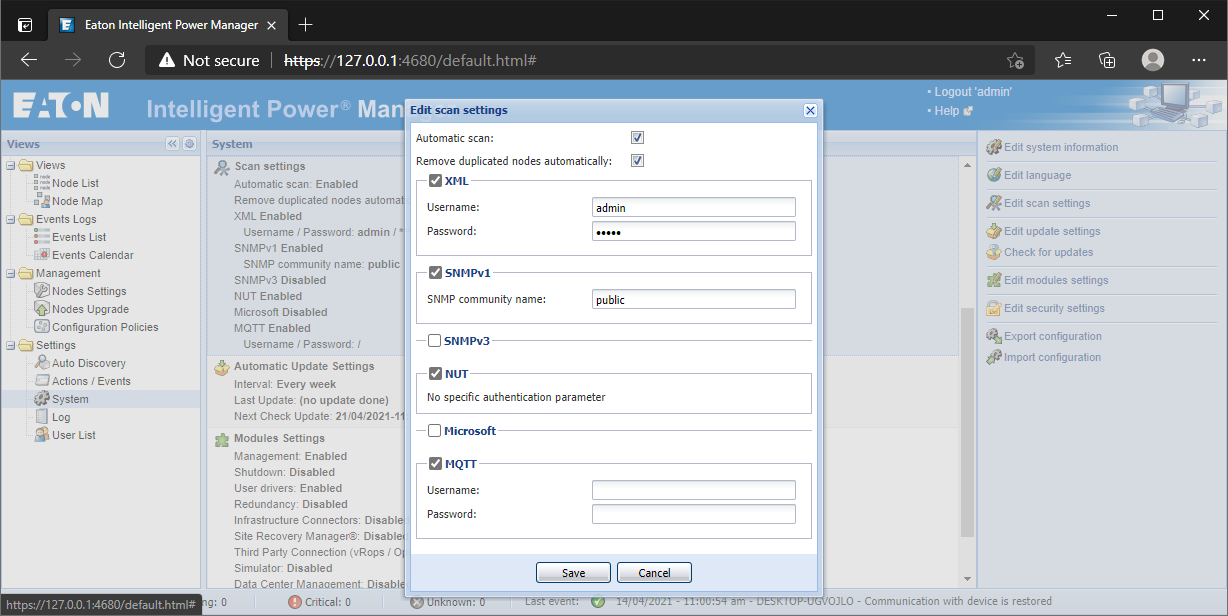Toggle Remove duplicated nodes automatically checkbox
The image size is (1228, 616).
(637, 161)
